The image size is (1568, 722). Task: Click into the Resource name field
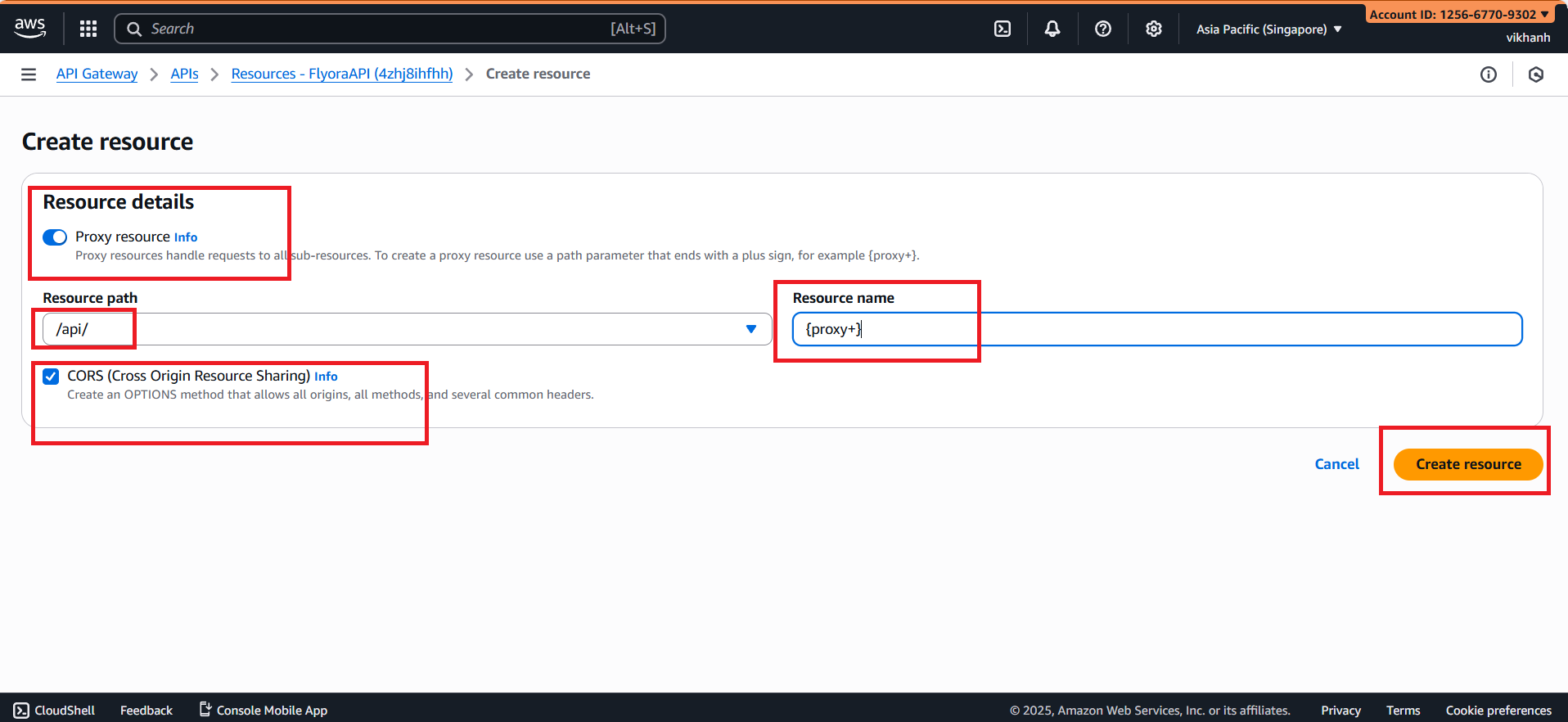(x=1156, y=329)
